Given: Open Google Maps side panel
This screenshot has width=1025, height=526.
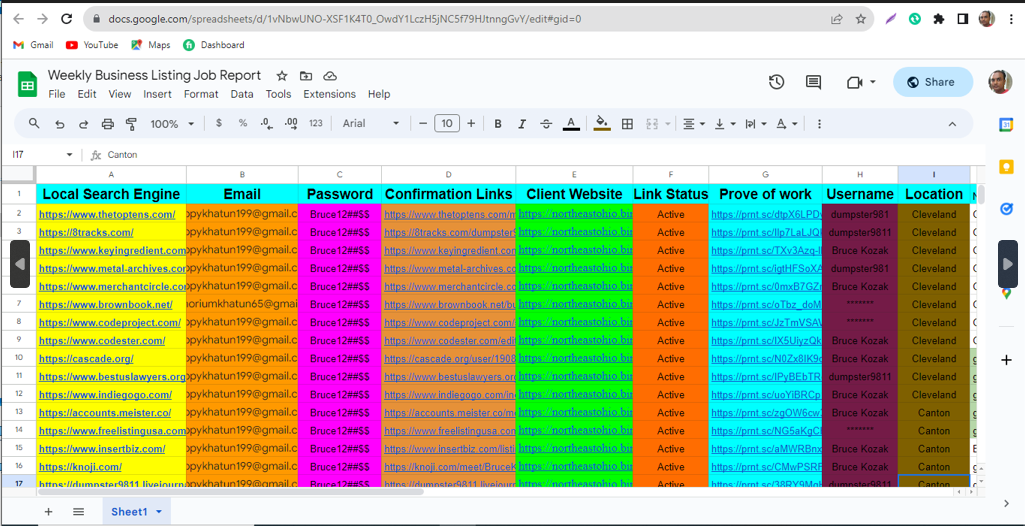Looking at the screenshot, I should click(1006, 294).
